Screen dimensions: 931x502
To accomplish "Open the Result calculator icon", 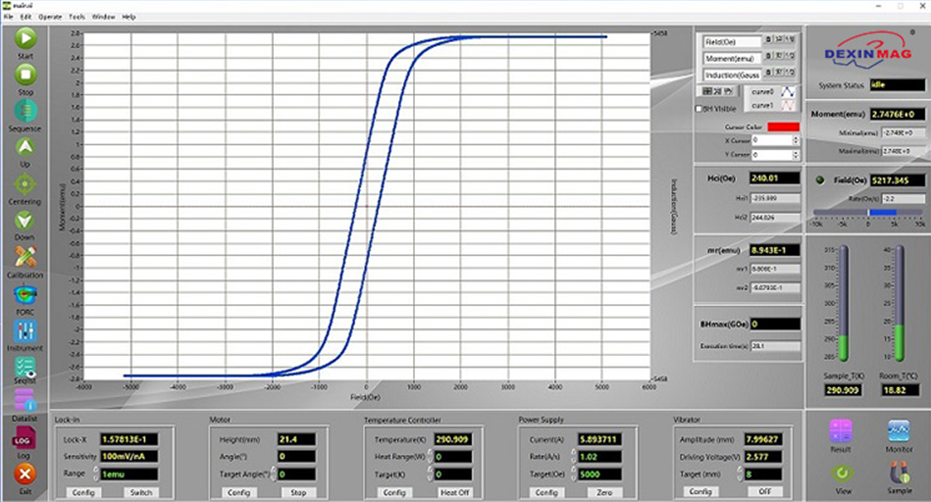I will pos(841,431).
